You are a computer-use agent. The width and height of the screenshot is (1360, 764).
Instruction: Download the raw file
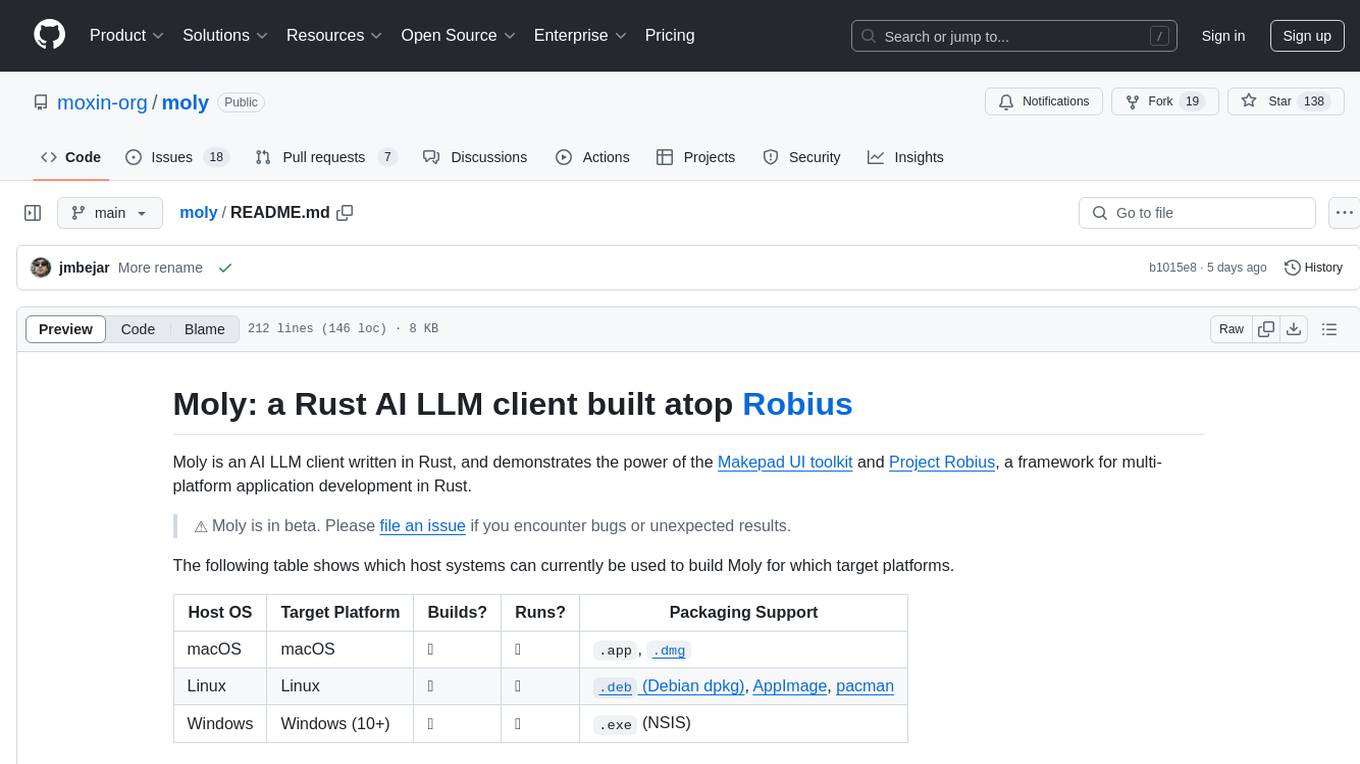coord(1293,329)
